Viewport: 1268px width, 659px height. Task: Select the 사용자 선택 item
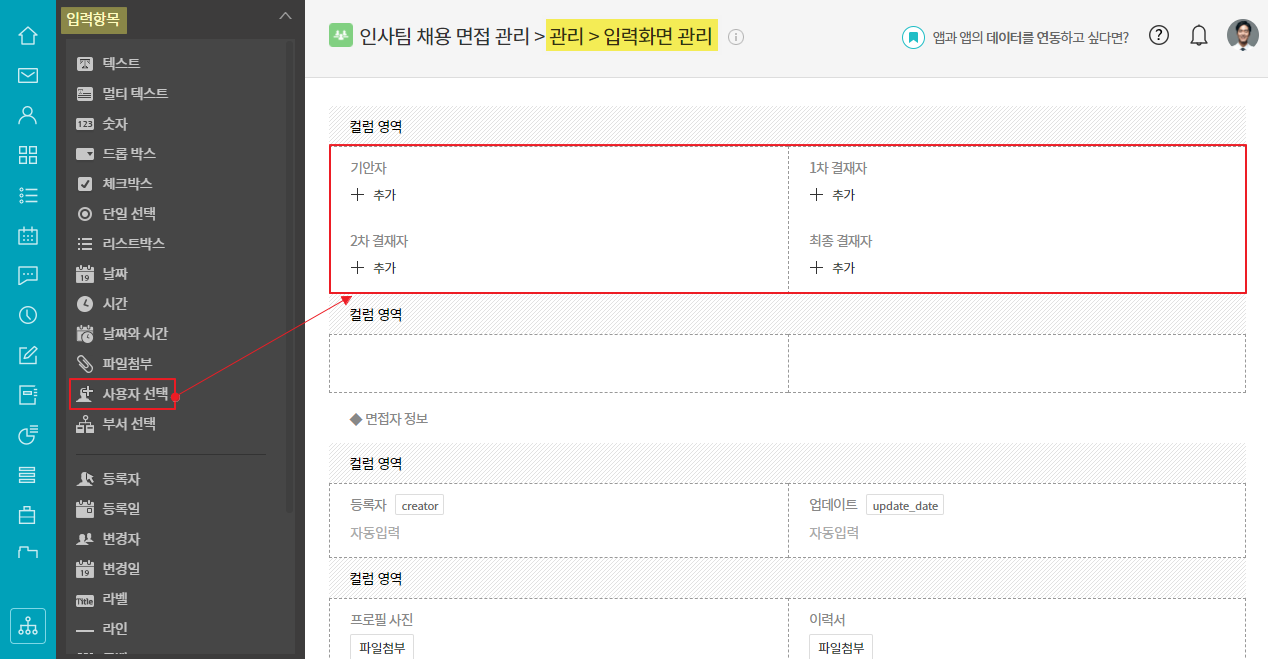[134, 394]
